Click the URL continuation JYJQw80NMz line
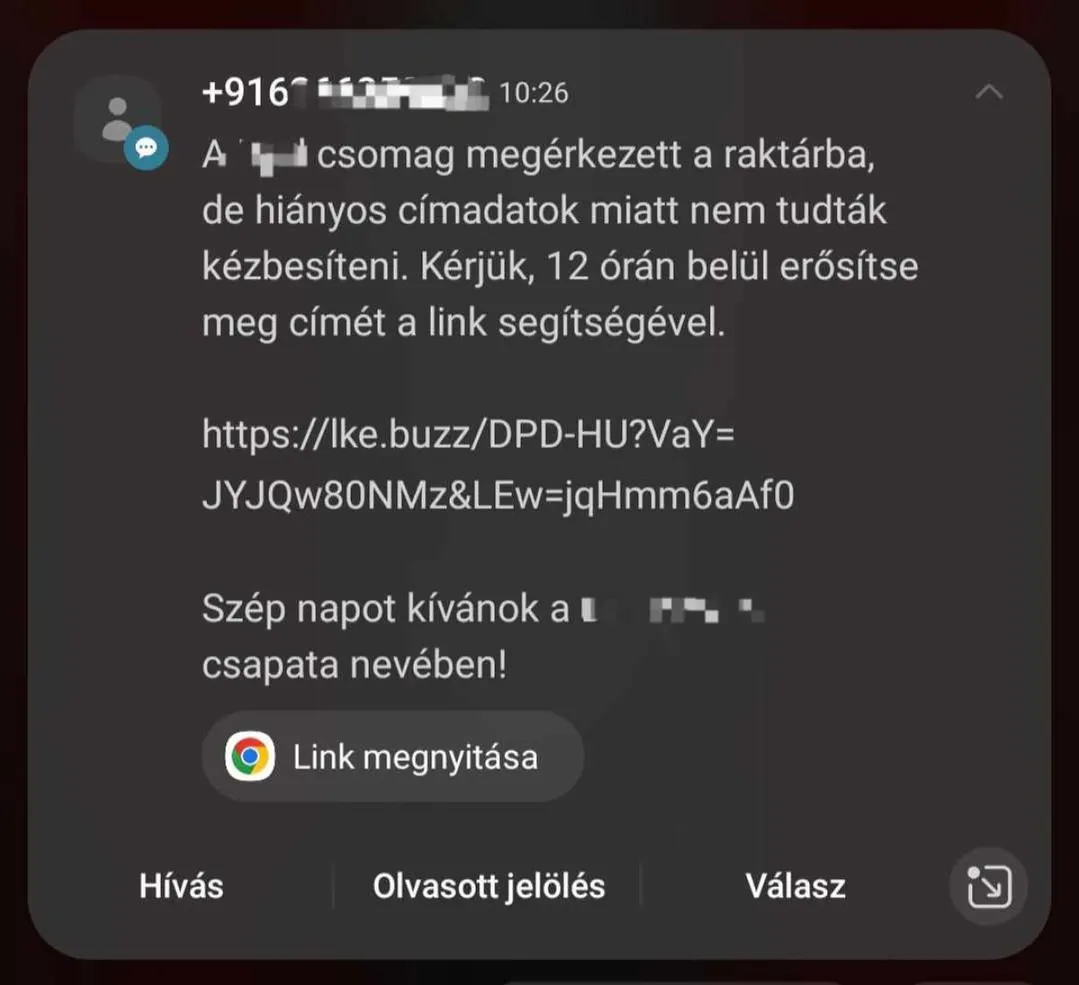 coord(498,496)
